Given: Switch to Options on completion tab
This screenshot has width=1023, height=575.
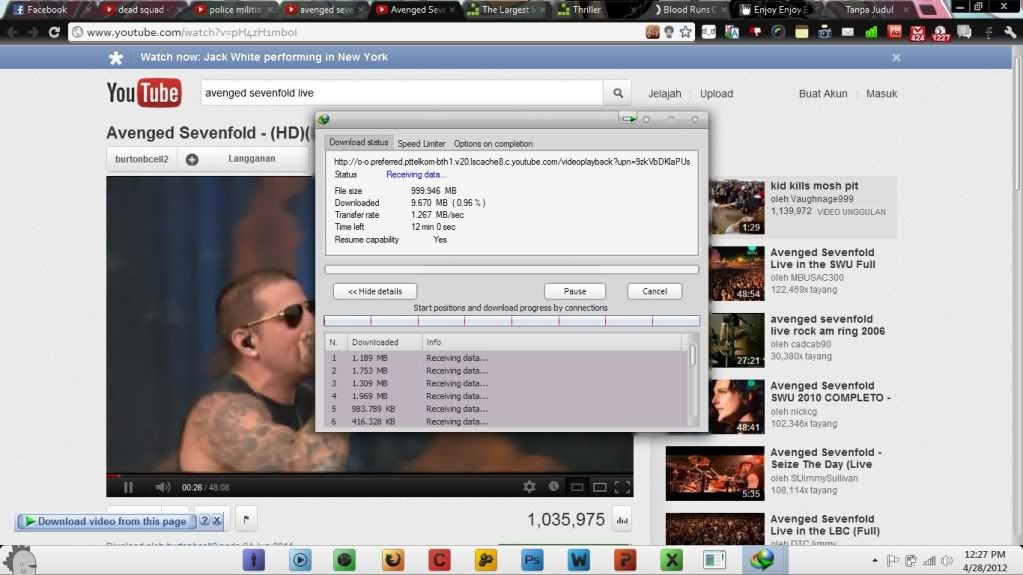Looking at the screenshot, I should click(x=493, y=144).
